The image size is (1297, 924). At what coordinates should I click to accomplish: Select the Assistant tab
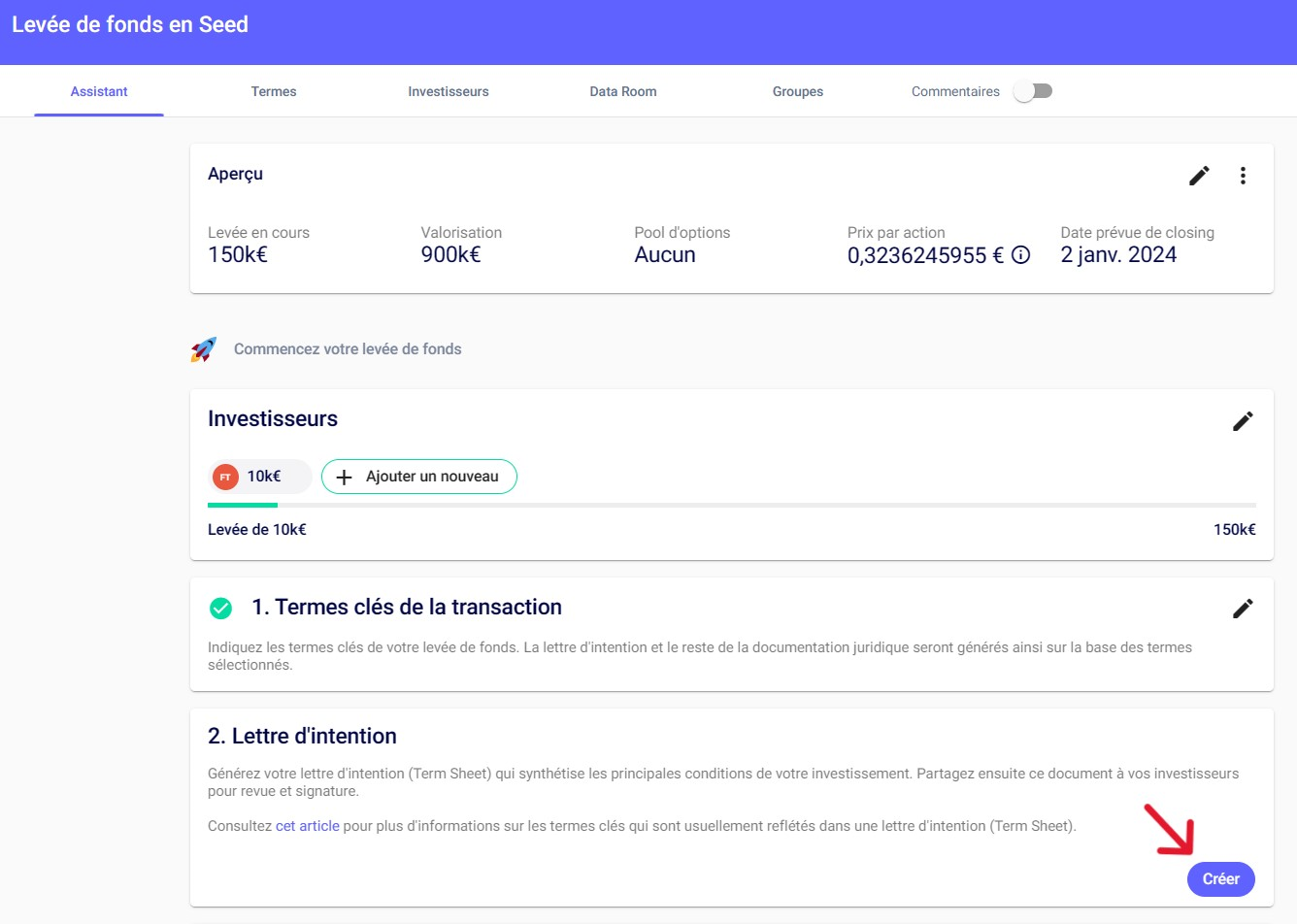pyautogui.click(x=99, y=91)
